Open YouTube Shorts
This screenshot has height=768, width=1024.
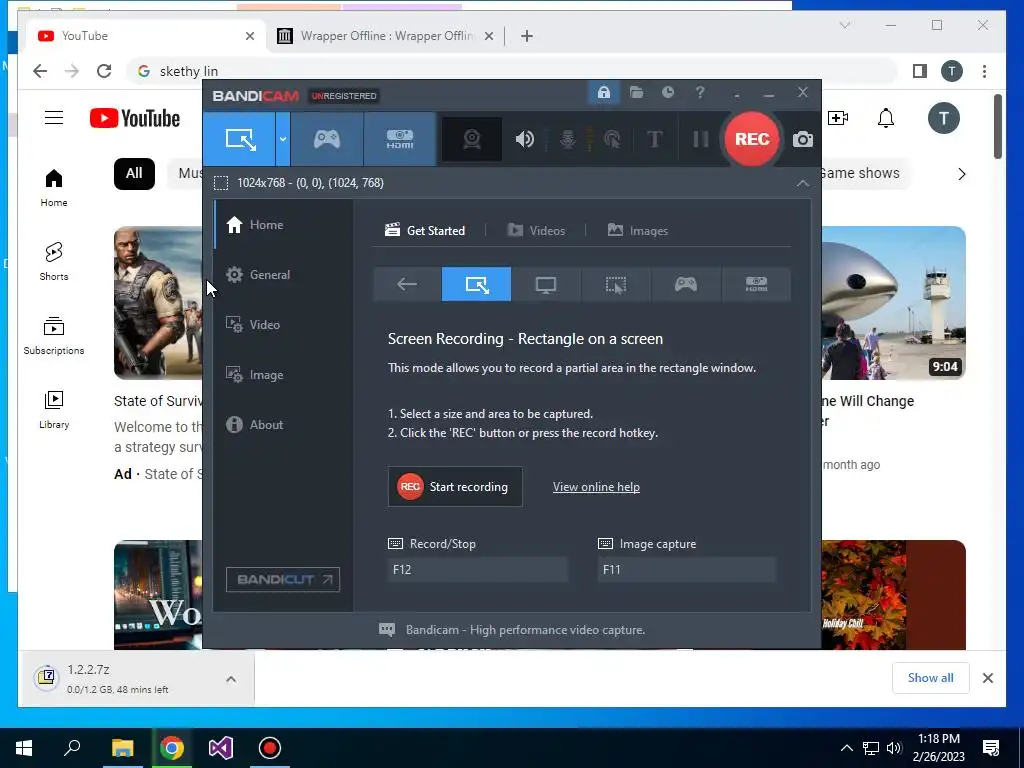point(54,262)
